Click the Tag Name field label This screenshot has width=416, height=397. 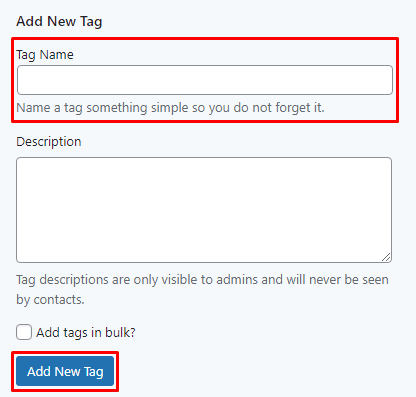(x=45, y=55)
